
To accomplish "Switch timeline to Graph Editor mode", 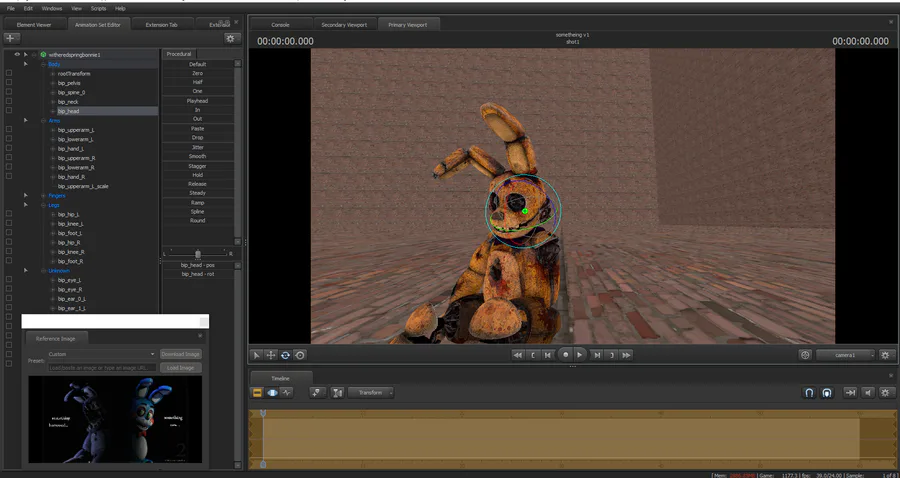I will click(286, 393).
